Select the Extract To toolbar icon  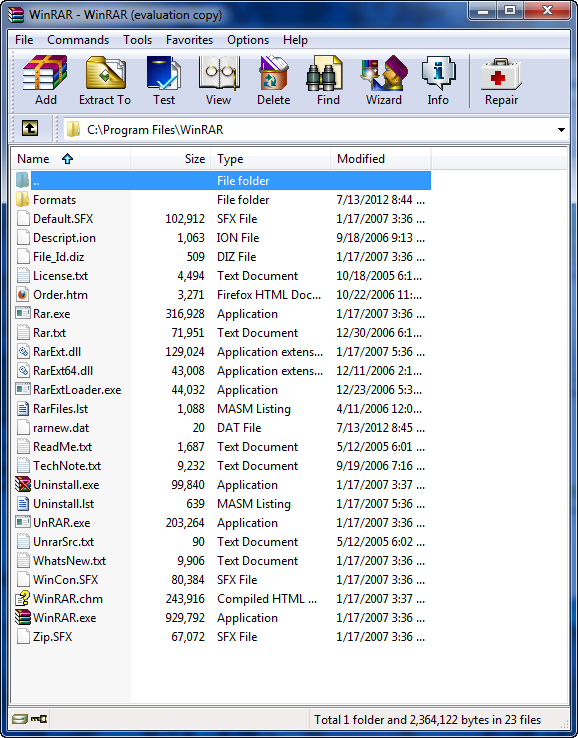coord(105,80)
